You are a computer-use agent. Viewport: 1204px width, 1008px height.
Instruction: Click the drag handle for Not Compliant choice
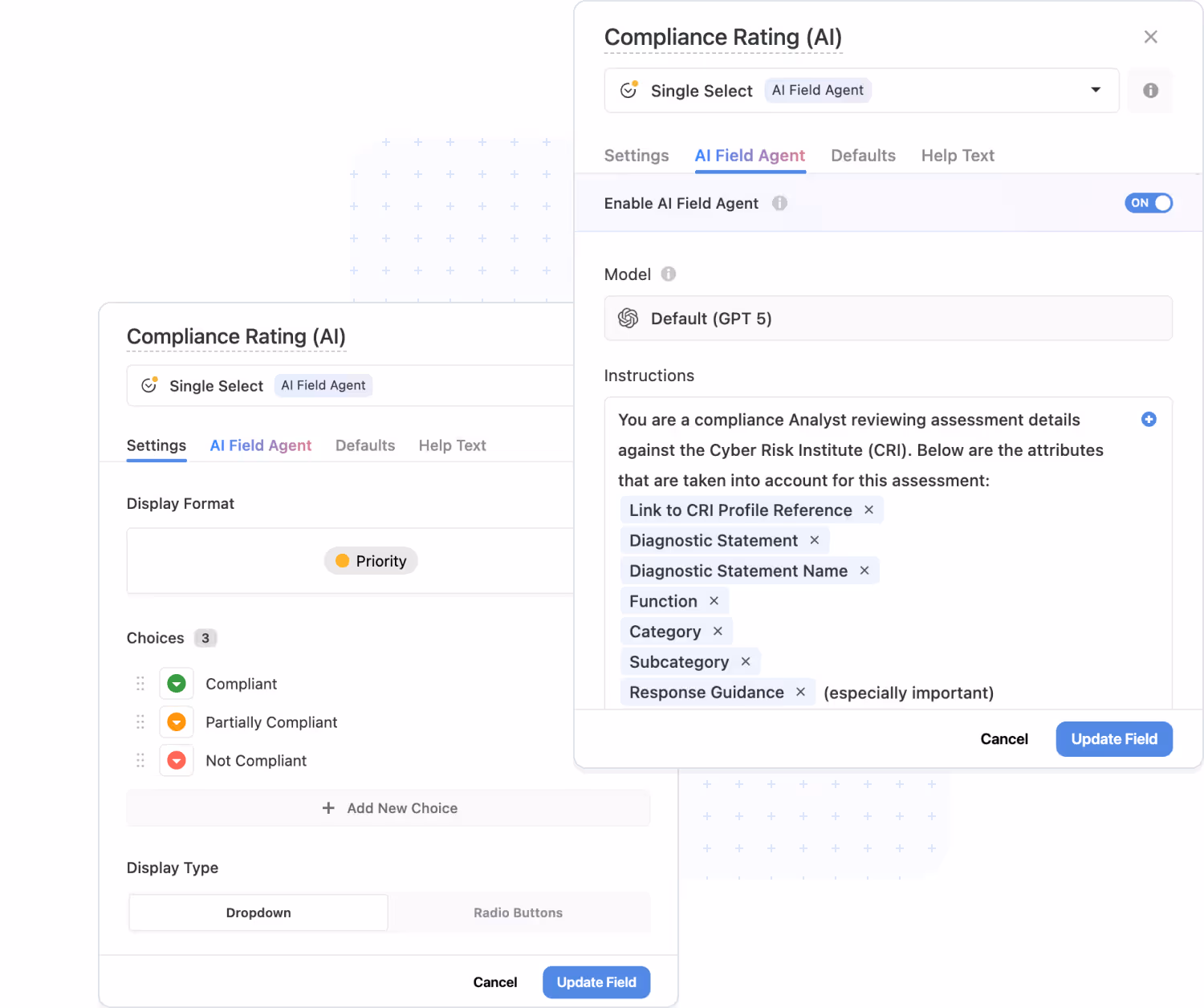tap(140, 760)
